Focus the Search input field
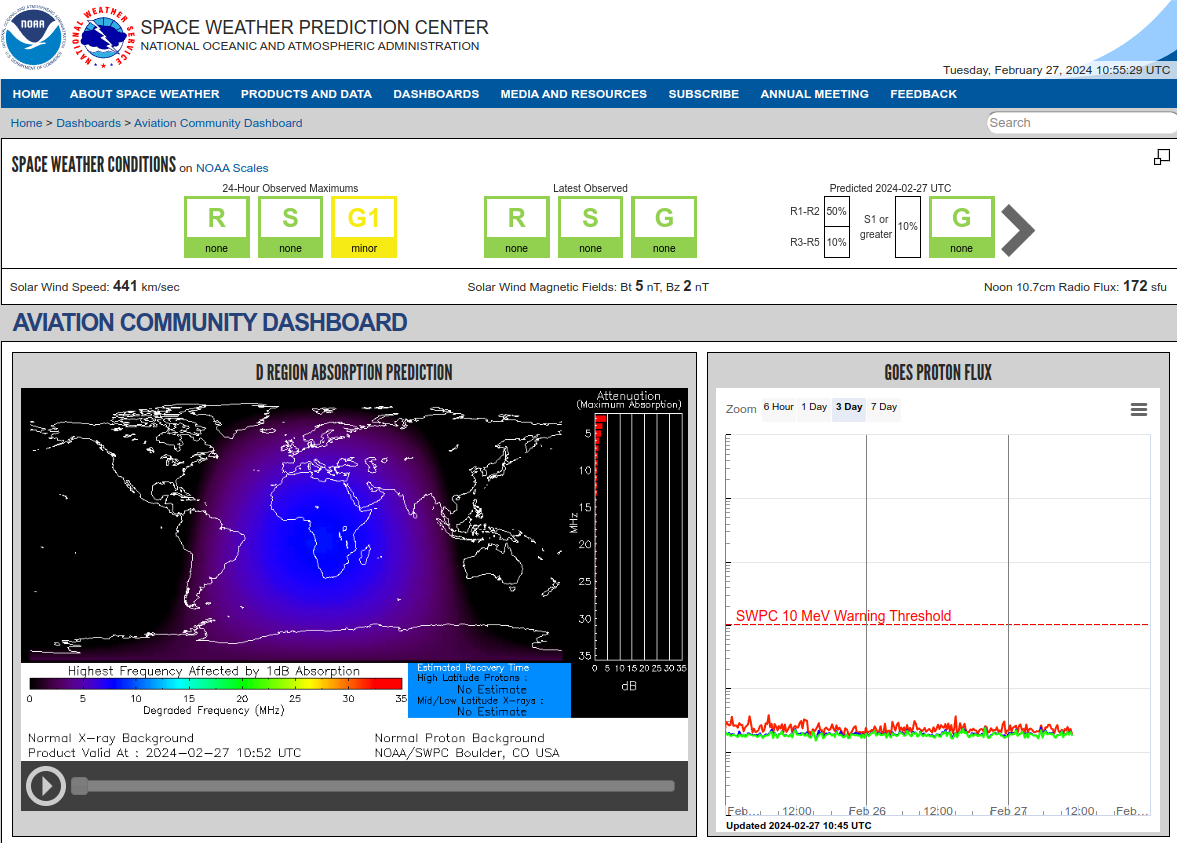This screenshot has width=1177, height=843. coord(1081,122)
